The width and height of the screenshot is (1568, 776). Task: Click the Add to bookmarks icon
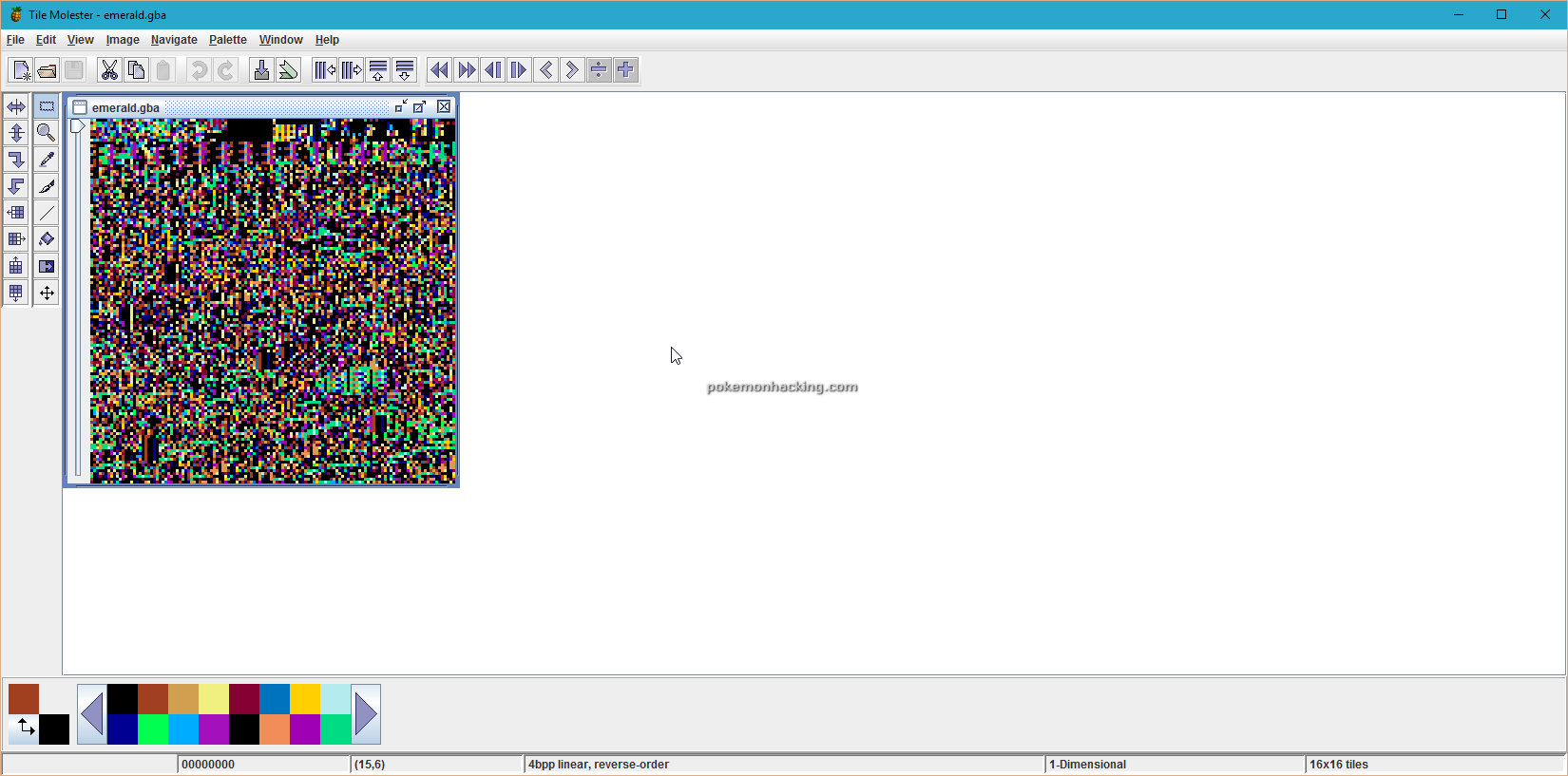pos(288,70)
